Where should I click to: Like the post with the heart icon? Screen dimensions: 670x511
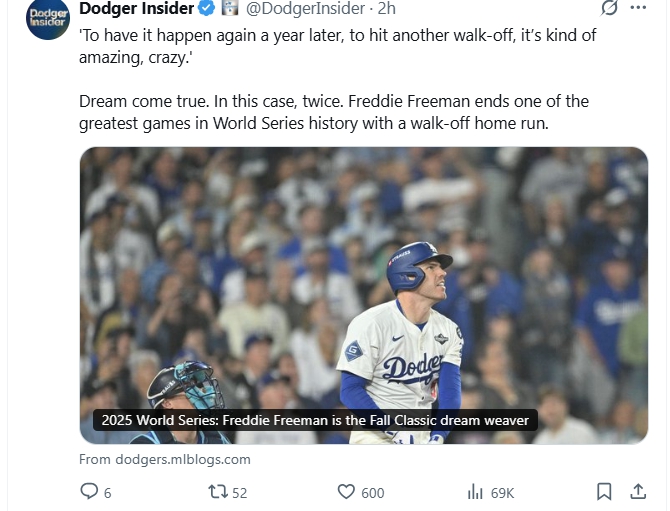[x=346, y=491]
